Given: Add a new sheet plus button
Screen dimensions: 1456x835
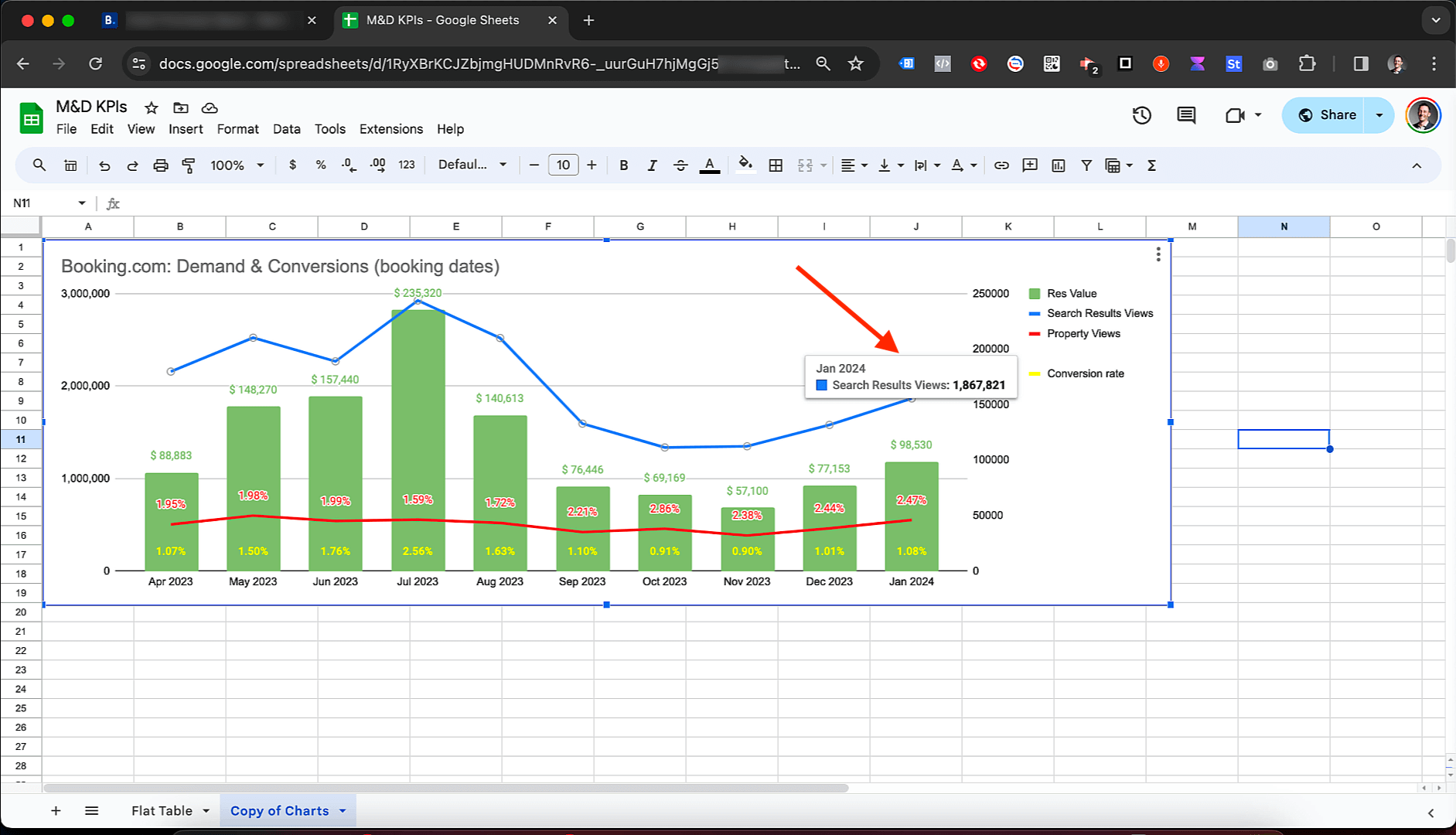Looking at the screenshot, I should point(56,810).
